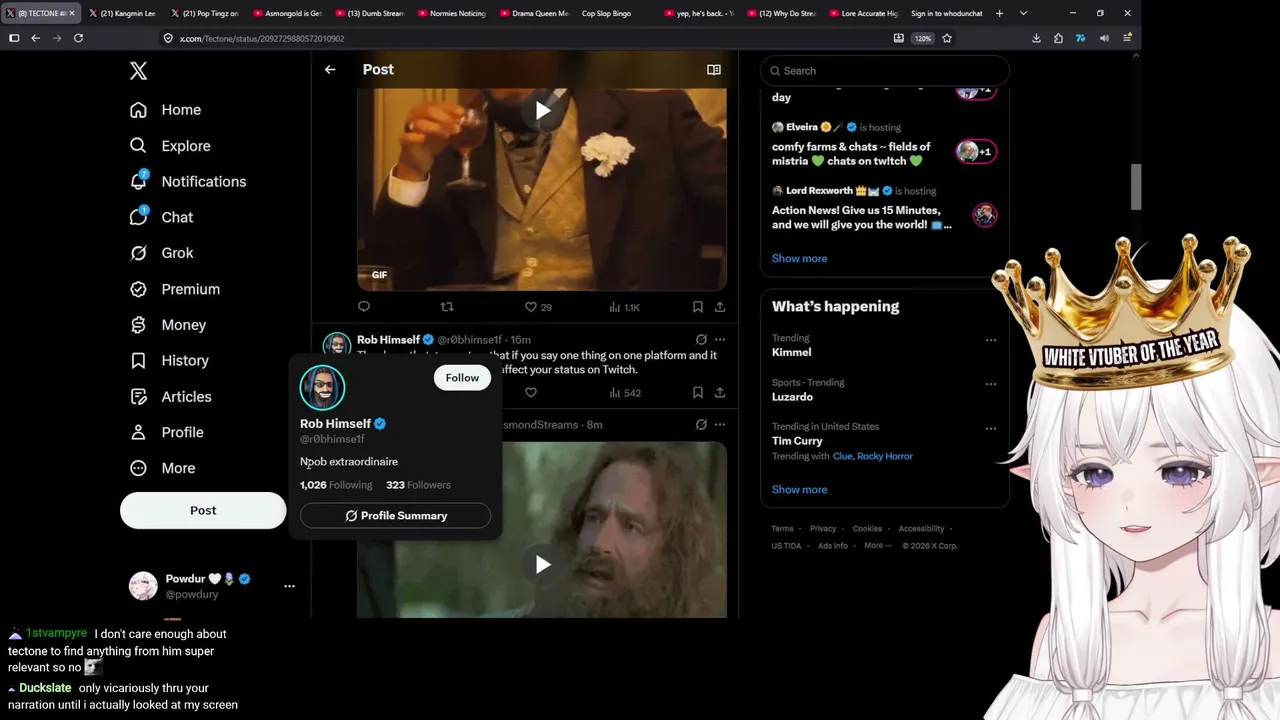Open the Clue trending link
Viewport: 1280px width, 720px height.
[843, 456]
